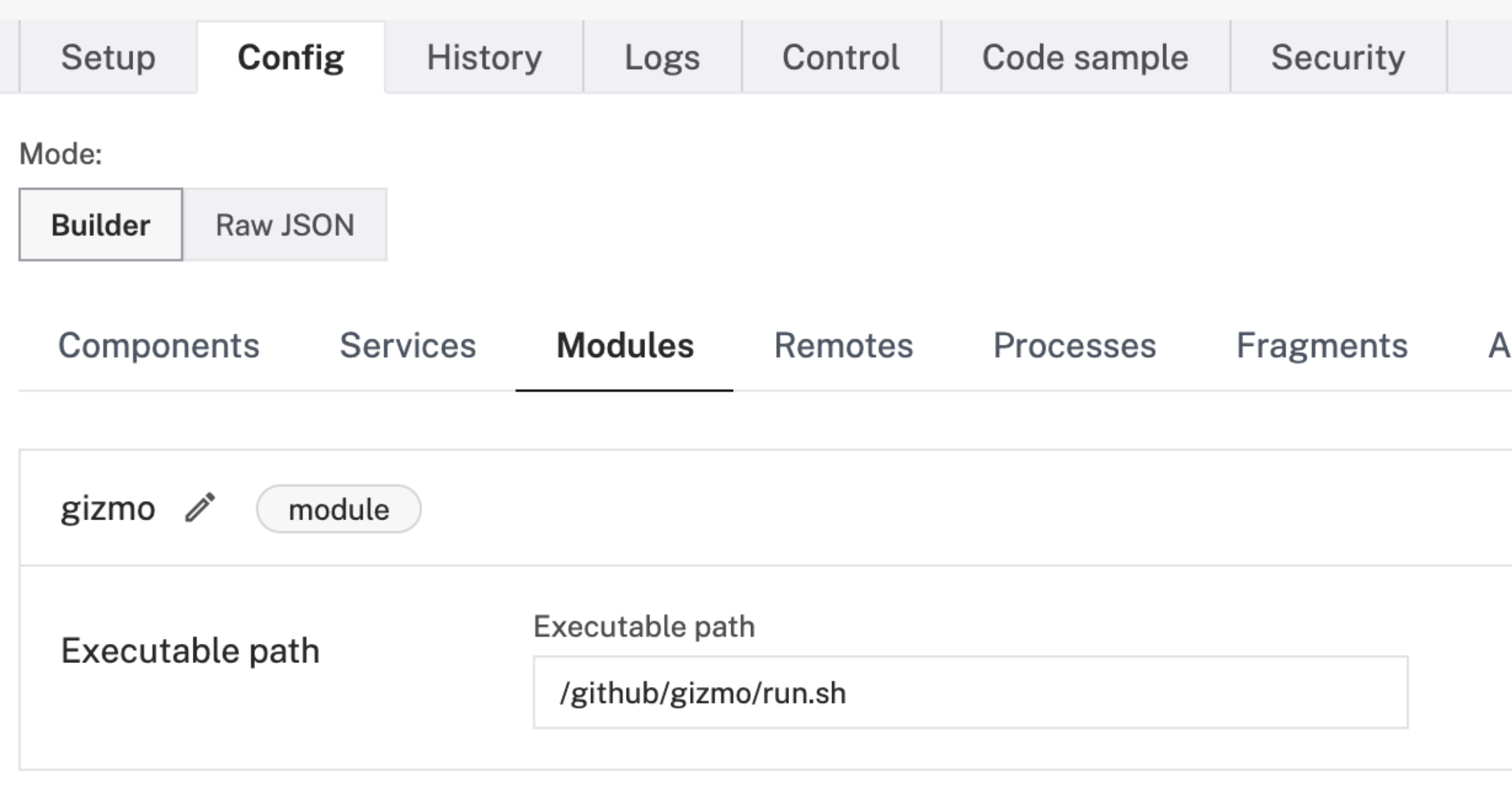Click the module type badge
The image size is (1512, 793).
pos(339,509)
